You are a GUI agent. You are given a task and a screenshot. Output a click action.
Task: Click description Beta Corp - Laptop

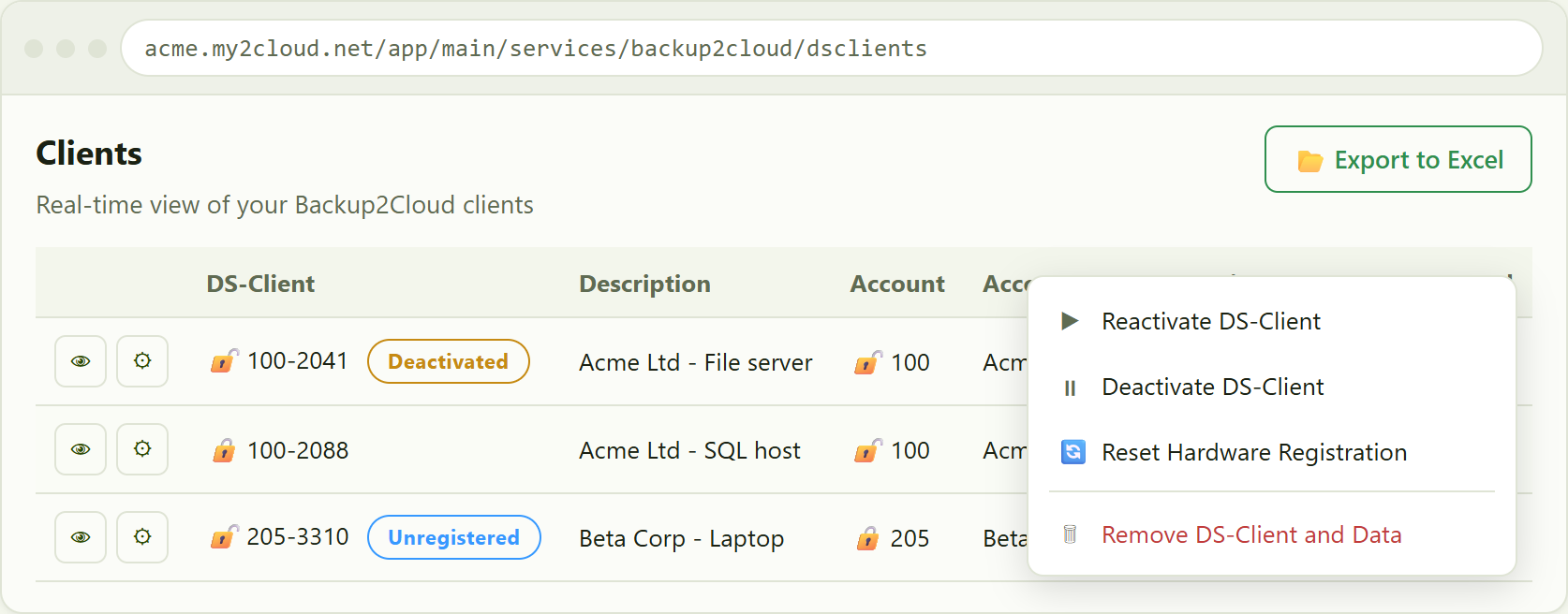[682, 538]
